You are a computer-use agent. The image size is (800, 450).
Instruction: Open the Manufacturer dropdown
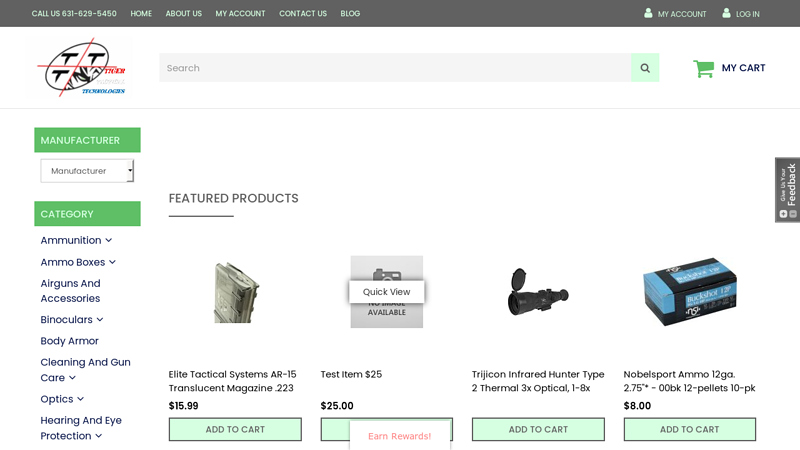(87, 171)
